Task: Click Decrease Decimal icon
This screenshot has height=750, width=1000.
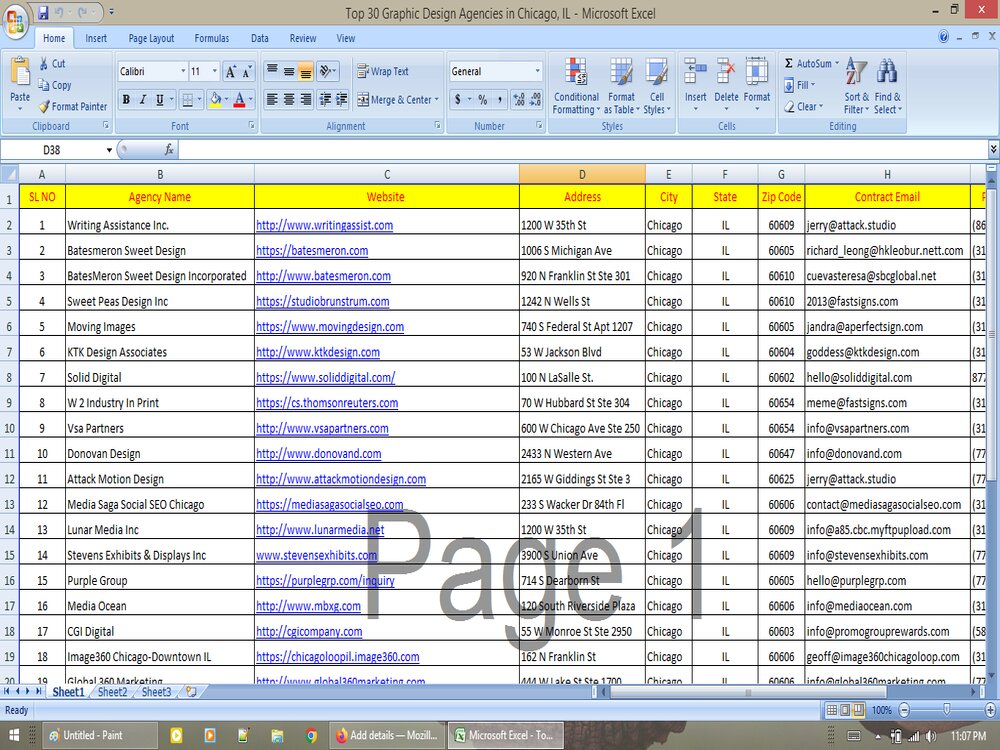Action: (x=535, y=99)
